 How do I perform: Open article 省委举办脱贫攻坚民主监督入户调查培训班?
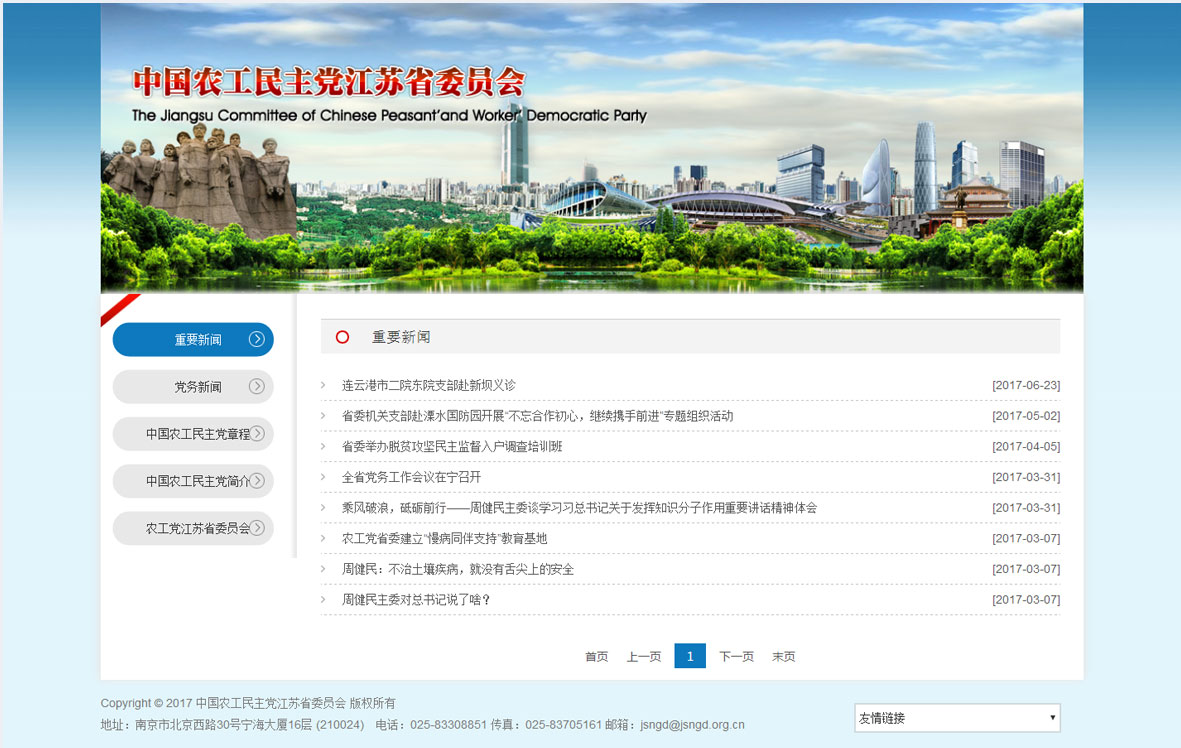(x=452, y=447)
